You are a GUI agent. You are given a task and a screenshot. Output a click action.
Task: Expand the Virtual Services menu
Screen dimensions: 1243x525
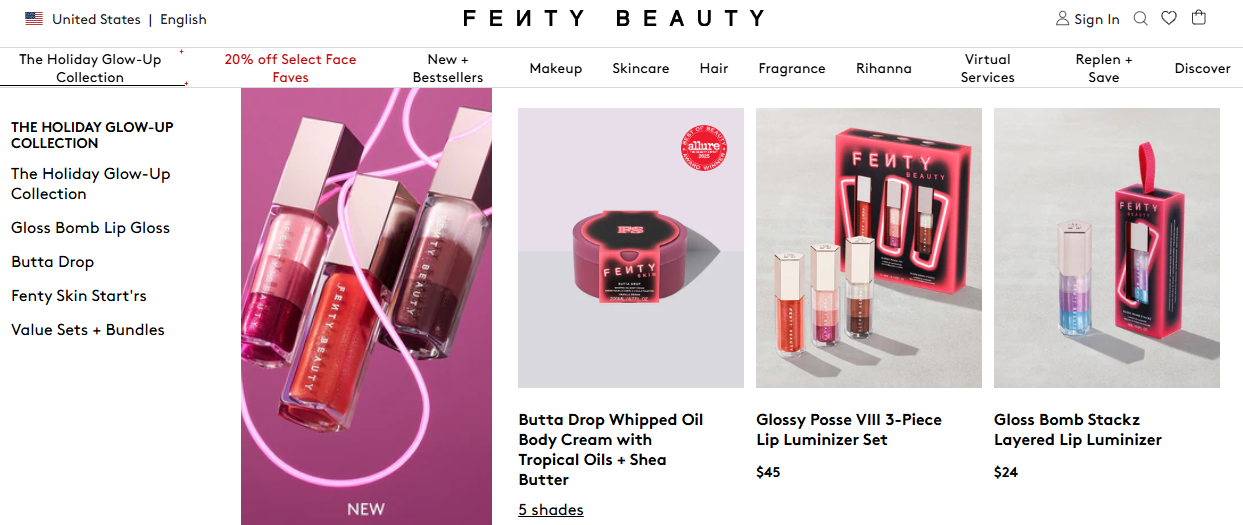(987, 68)
